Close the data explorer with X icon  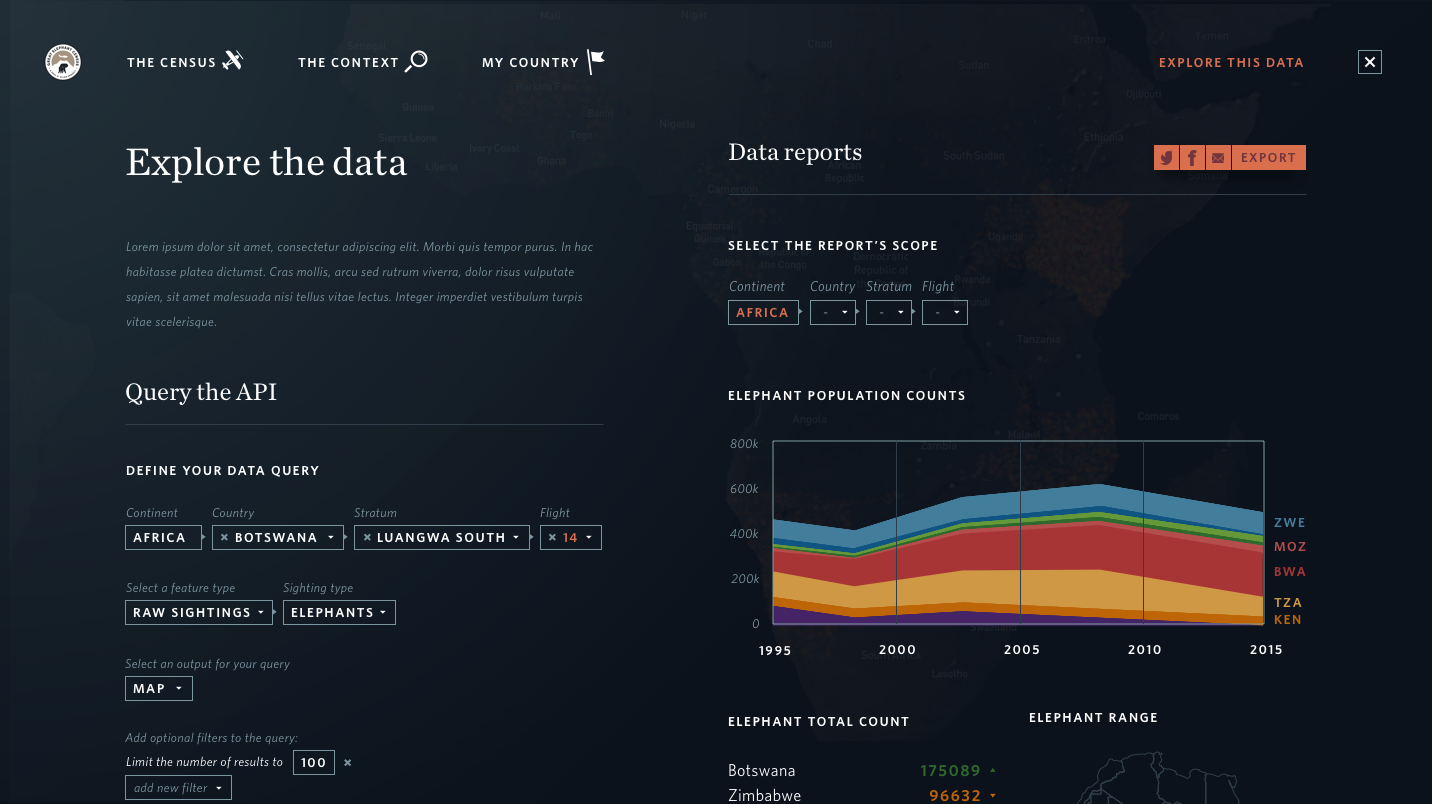pyautogui.click(x=1369, y=62)
